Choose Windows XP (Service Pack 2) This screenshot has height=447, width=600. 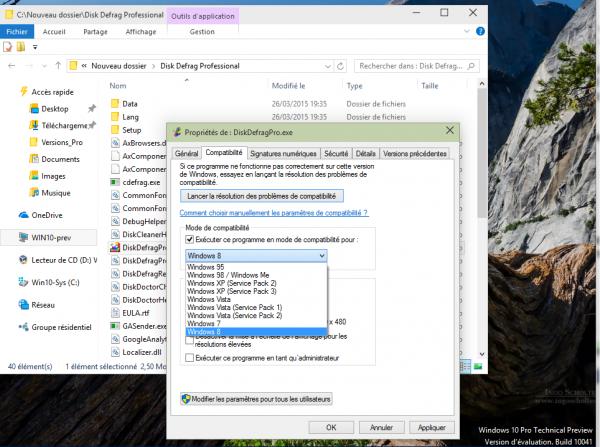click(256, 283)
